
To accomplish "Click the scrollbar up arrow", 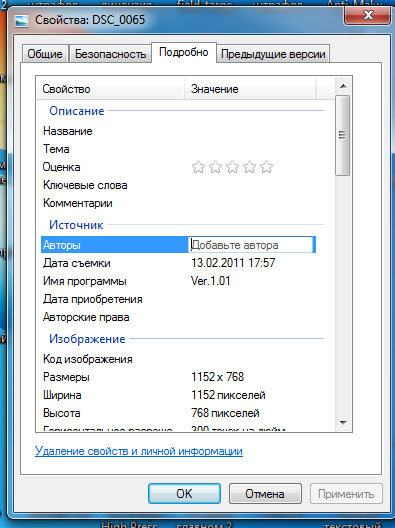I will click(343, 86).
